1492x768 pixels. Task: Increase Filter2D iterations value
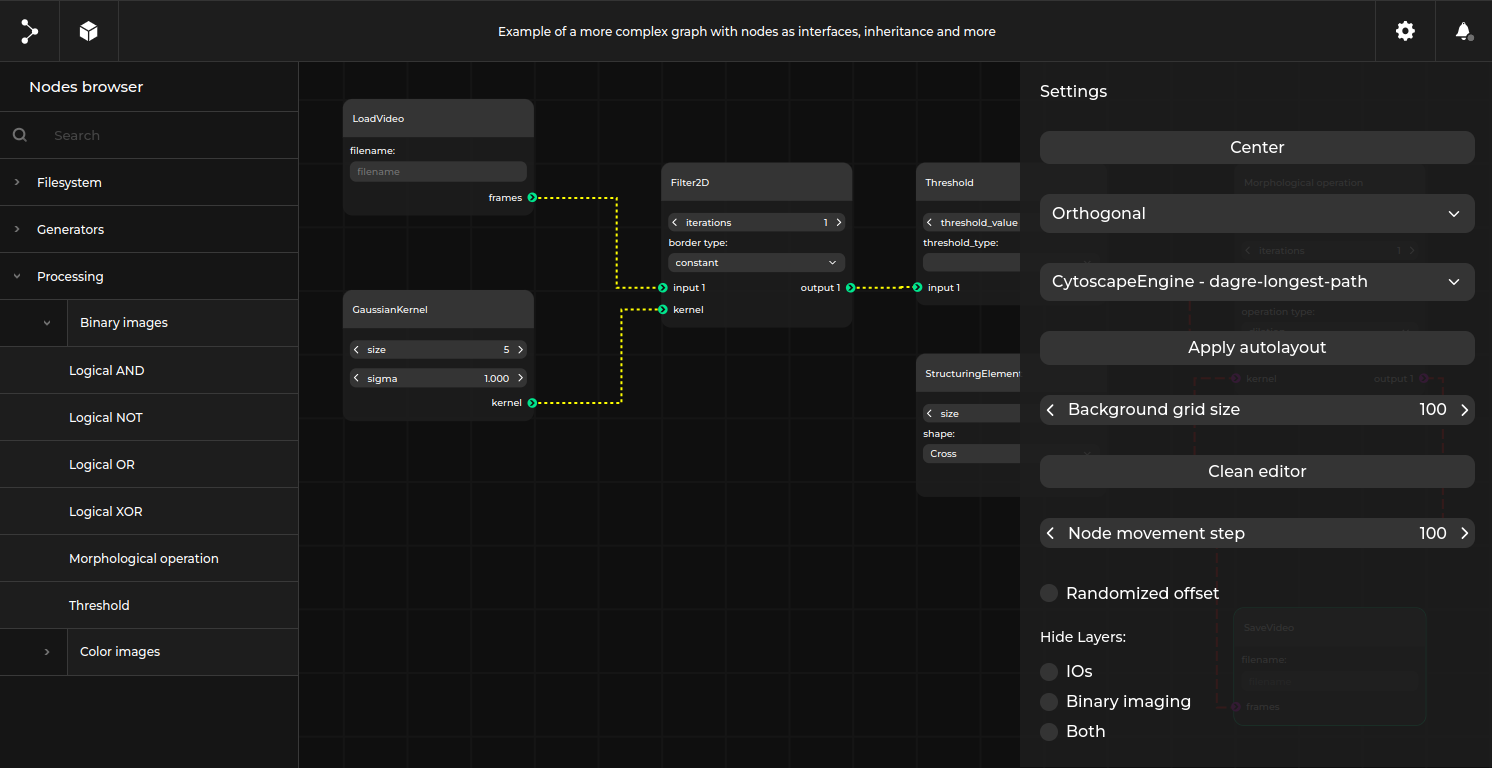coord(838,223)
